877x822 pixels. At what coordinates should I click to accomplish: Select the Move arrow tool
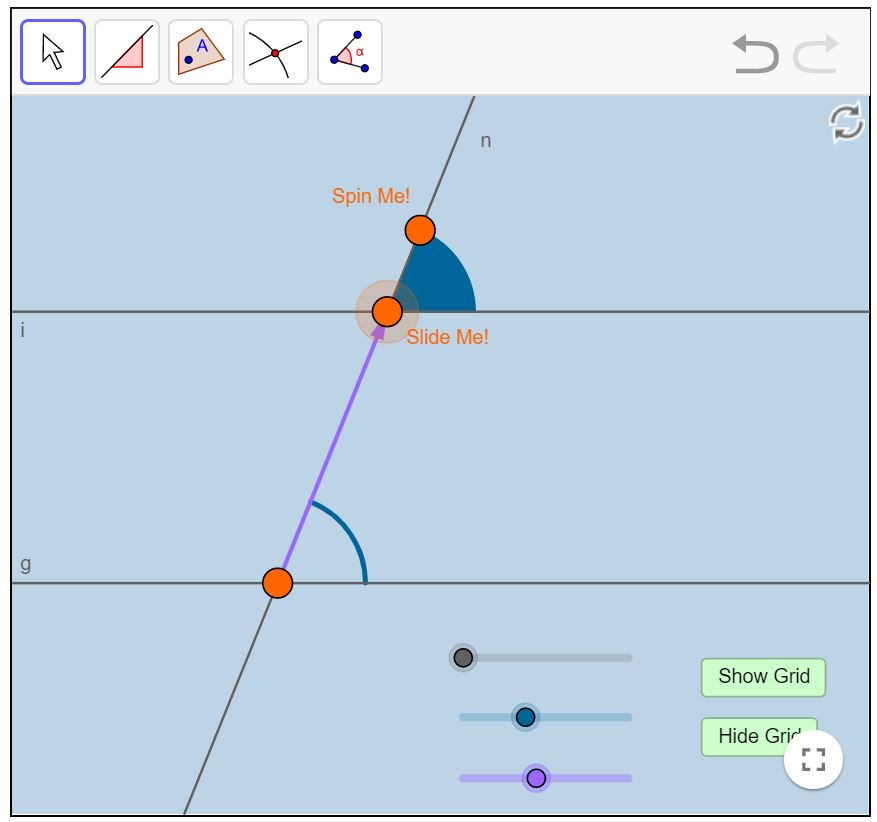53,52
